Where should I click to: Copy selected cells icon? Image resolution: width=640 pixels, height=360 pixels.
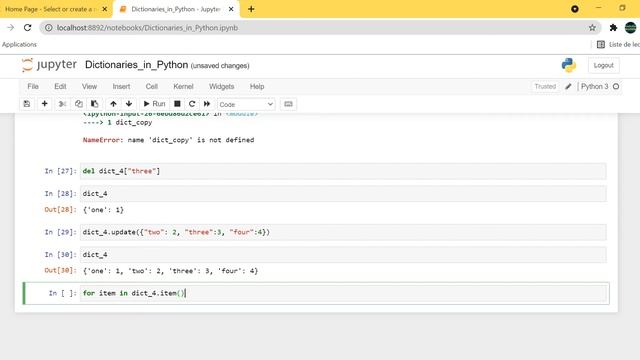point(78,104)
